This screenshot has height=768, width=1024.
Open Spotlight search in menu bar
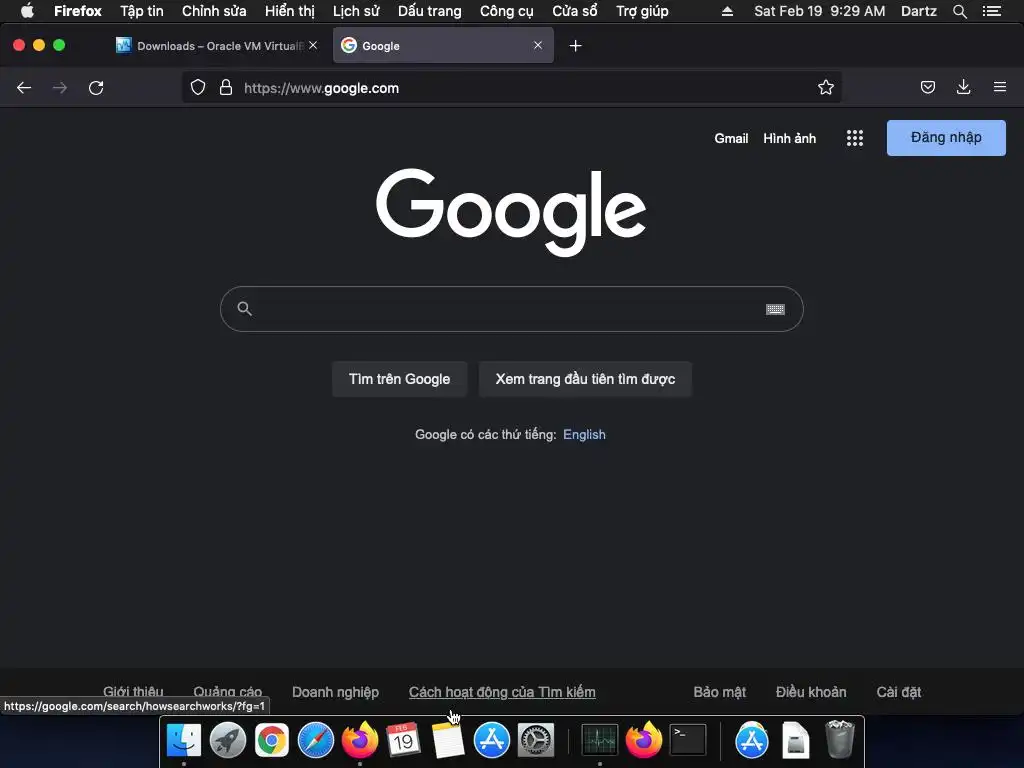959,11
